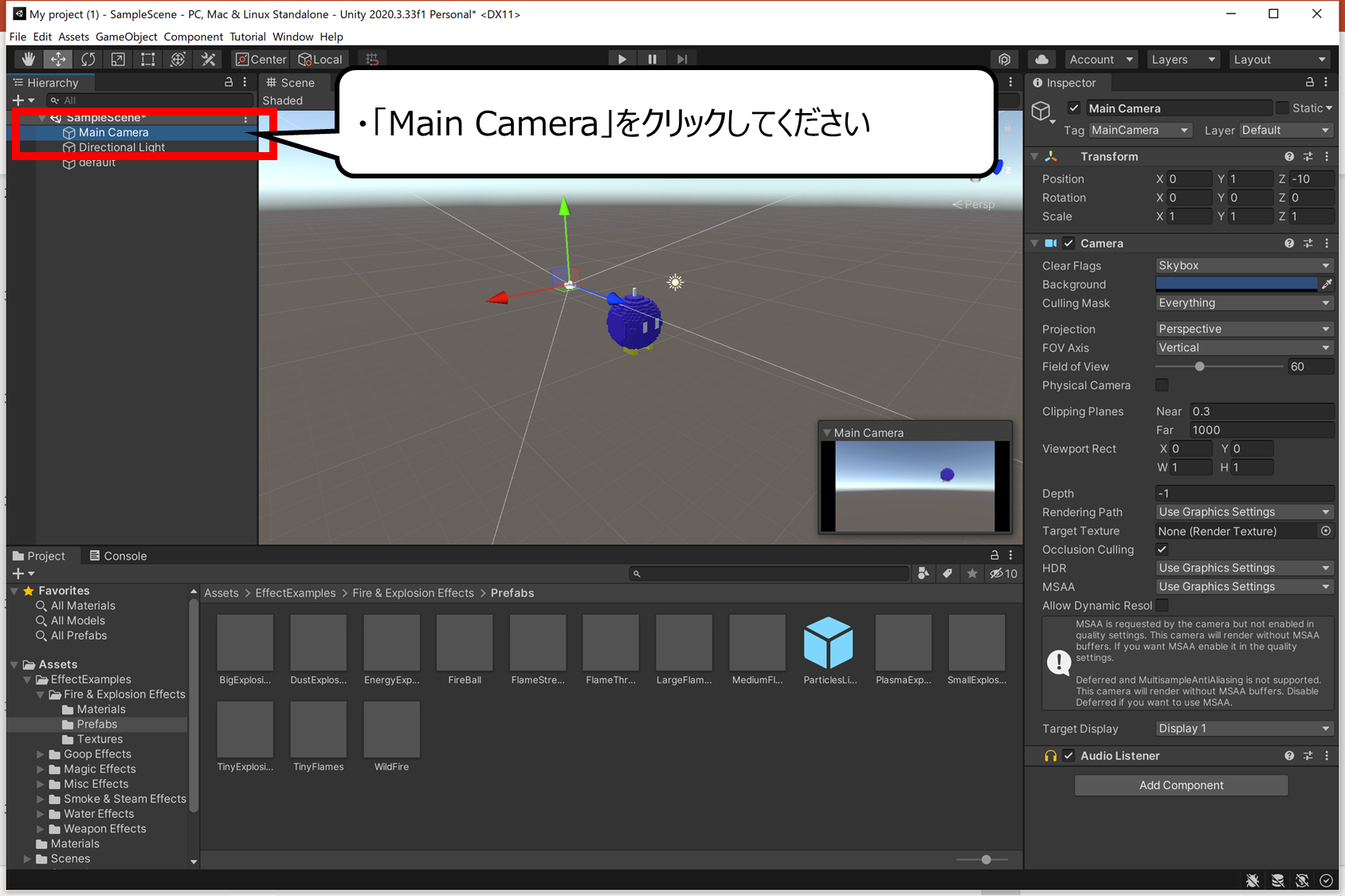The image size is (1345, 896).
Task: Navigate to EffectExamples breadcrumb
Action: pos(296,593)
